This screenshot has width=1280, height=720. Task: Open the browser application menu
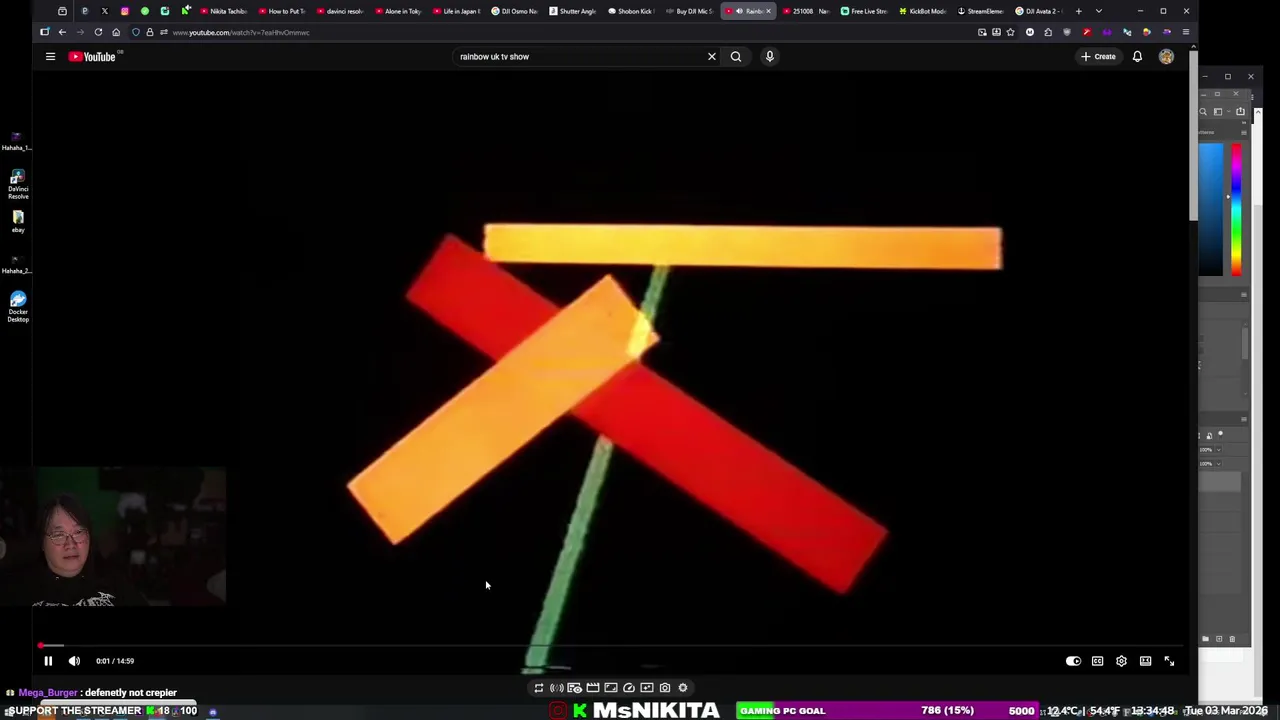tap(1185, 32)
